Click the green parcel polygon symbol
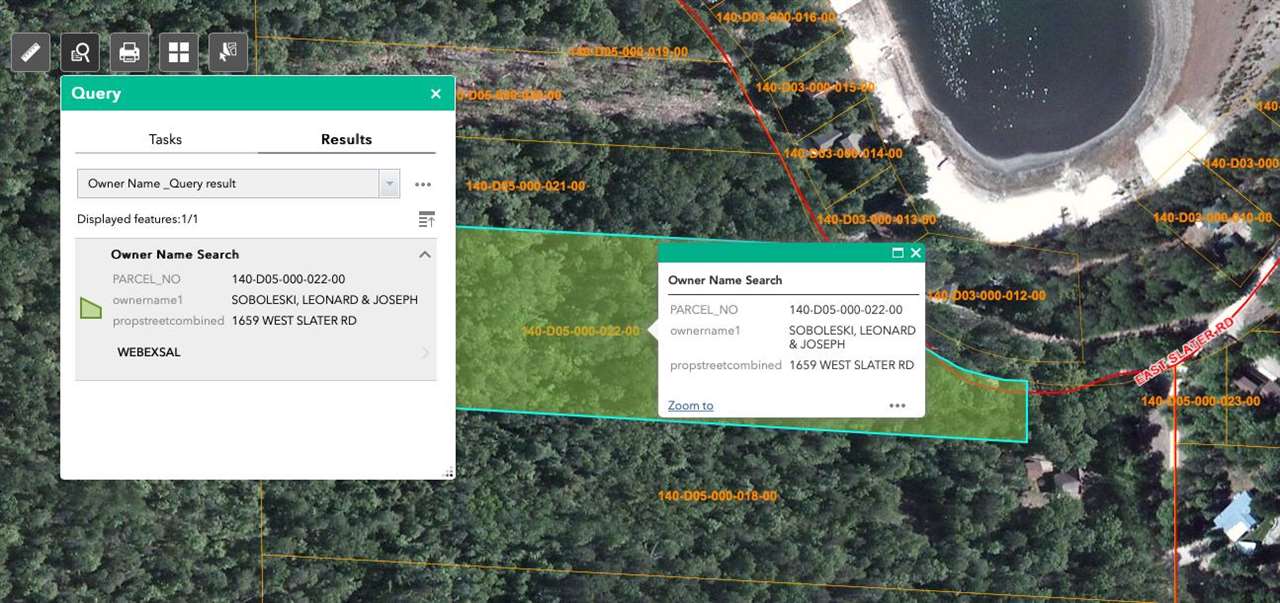 tap(91, 308)
